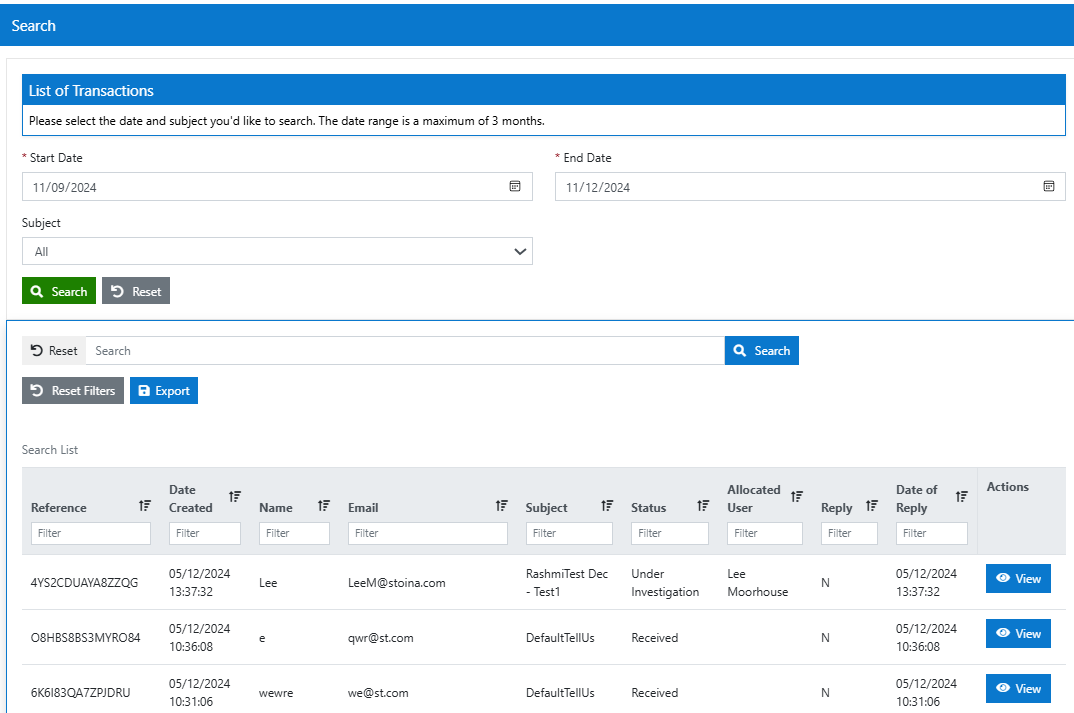Click reference 6K6I83QA7ZPJDRU
The width and height of the screenshot is (1074, 713).
pyautogui.click(x=80, y=692)
